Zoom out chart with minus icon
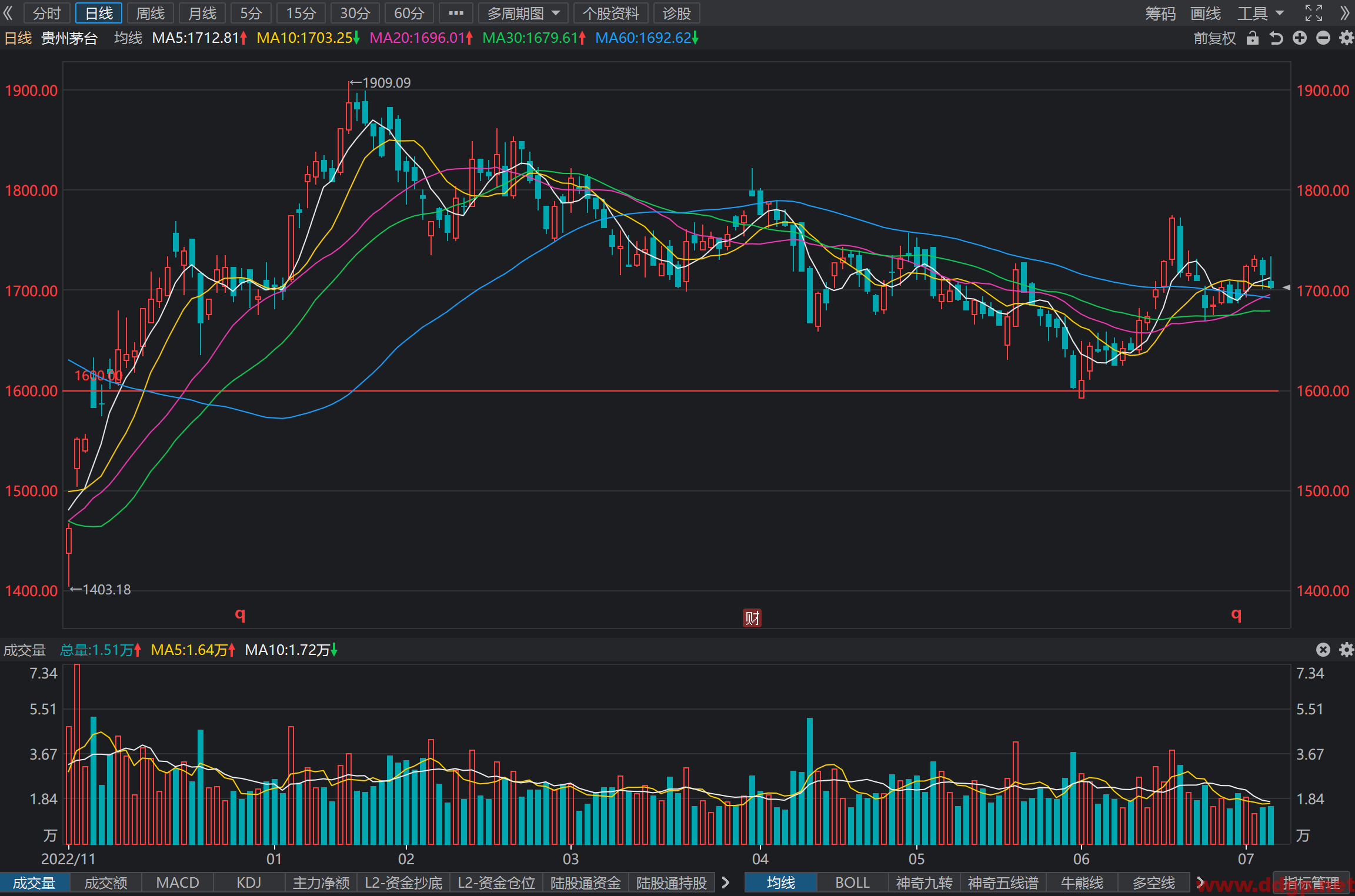Image resolution: width=1355 pixels, height=896 pixels. coord(1323,38)
